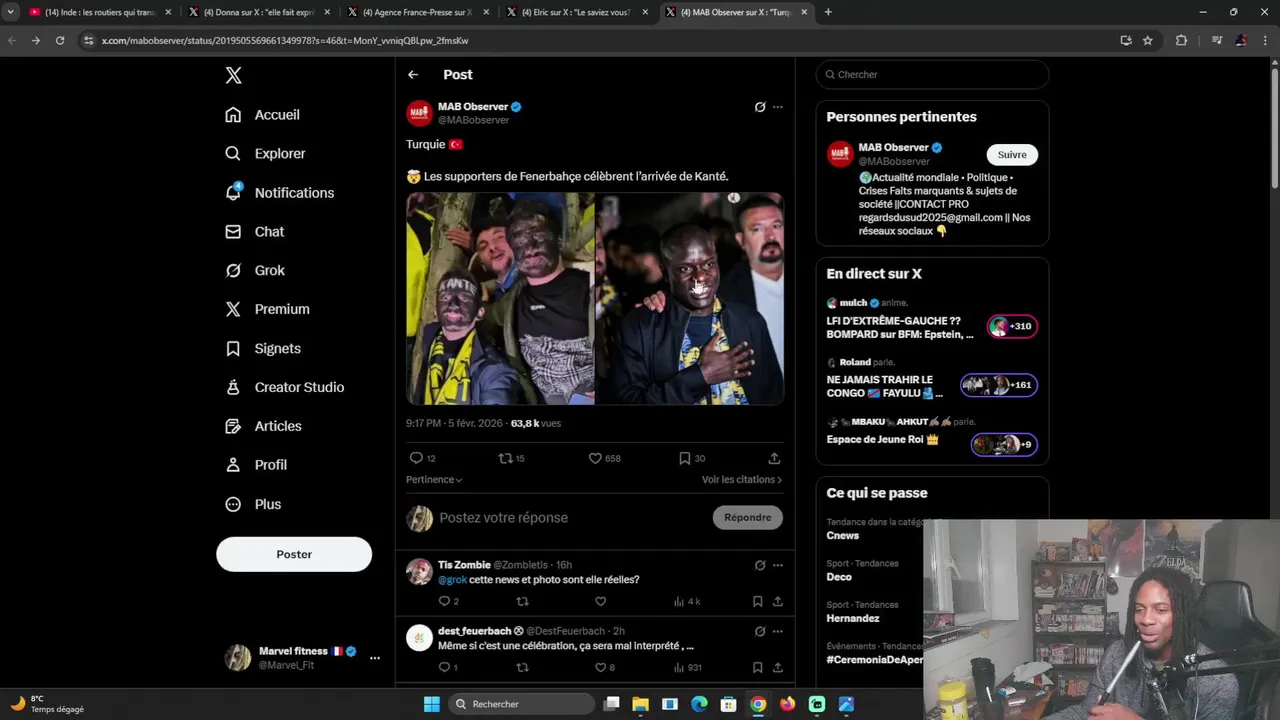Viewport: 1280px width, 720px height.
Task: Repost the post with 15 reposts
Action: (x=506, y=458)
